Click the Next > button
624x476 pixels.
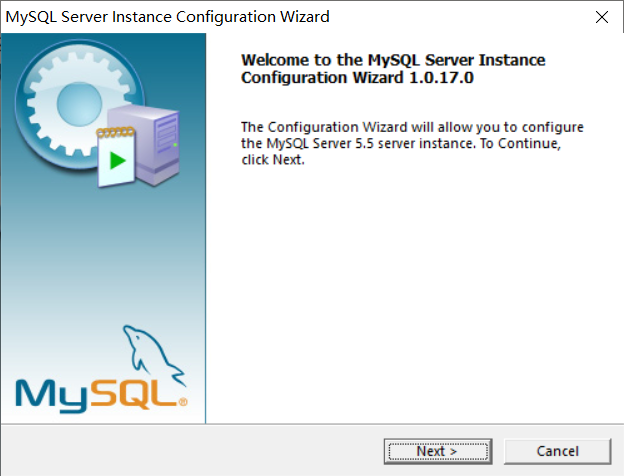pos(438,451)
